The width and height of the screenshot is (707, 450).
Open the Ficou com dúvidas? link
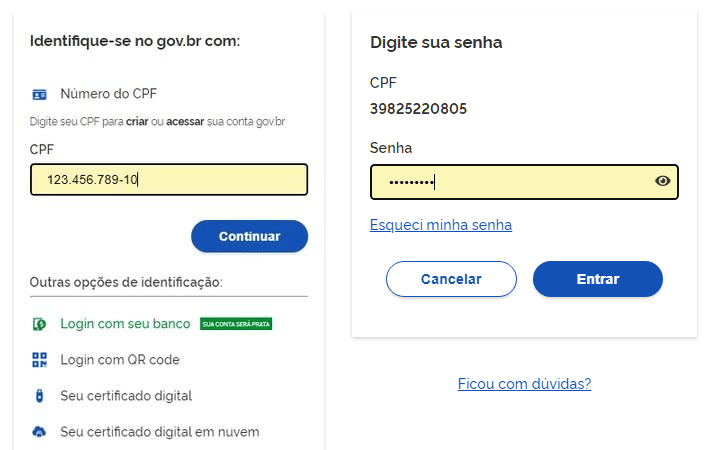click(x=524, y=384)
